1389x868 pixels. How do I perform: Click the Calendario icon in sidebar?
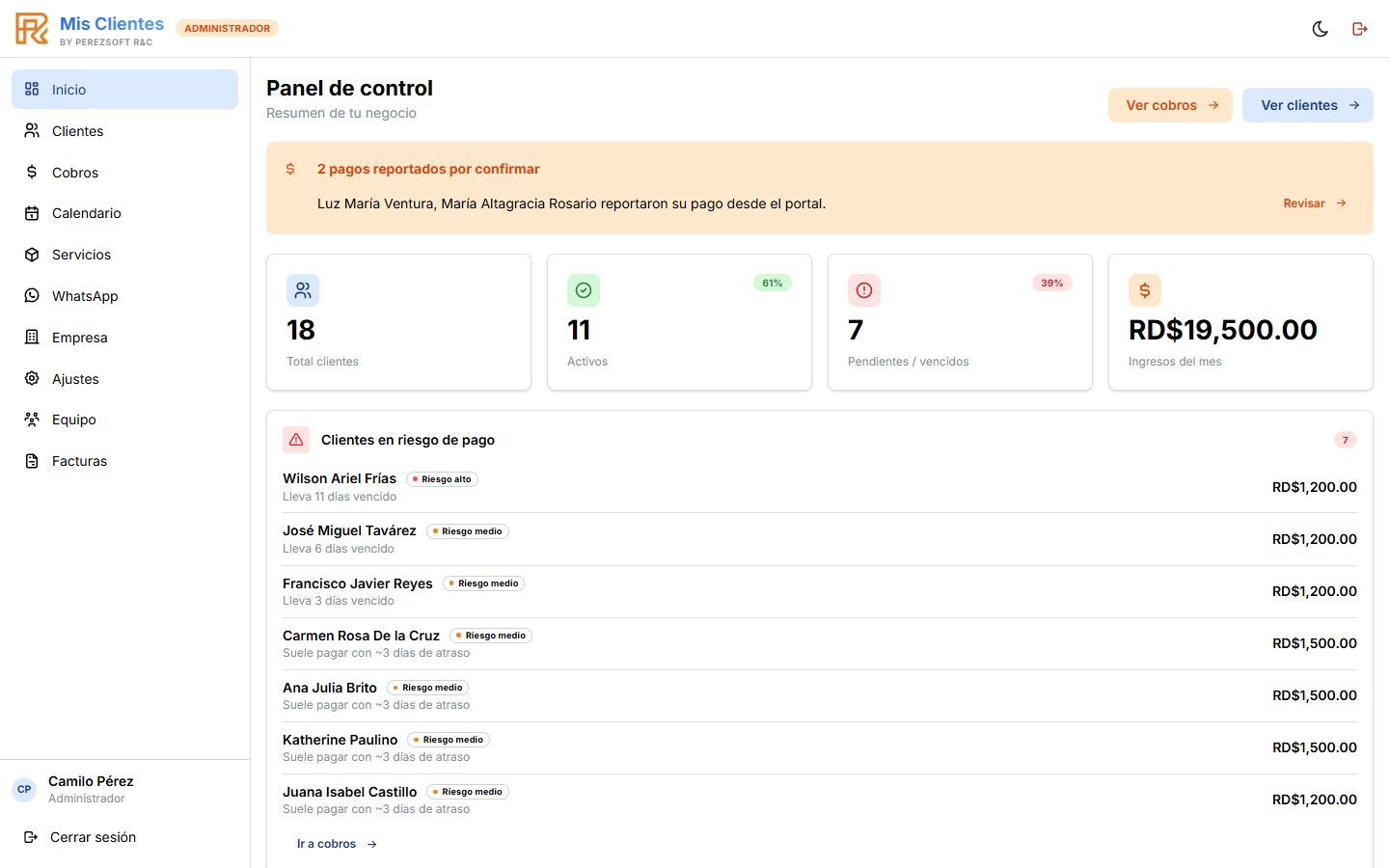32,213
